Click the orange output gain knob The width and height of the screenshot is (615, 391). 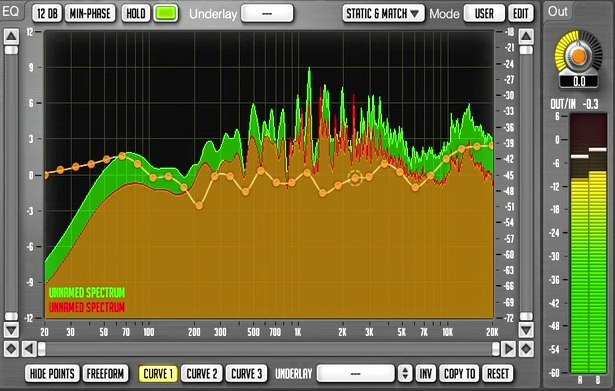[579, 56]
